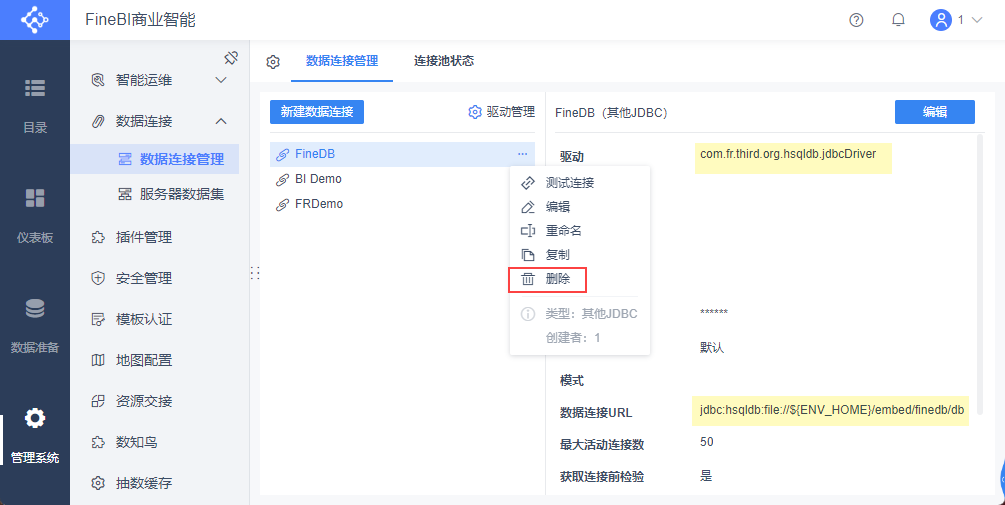Click the com.fr.third.org.hsqldb.jdbcDriver value
This screenshot has width=1005, height=505.
pyautogui.click(x=788, y=154)
